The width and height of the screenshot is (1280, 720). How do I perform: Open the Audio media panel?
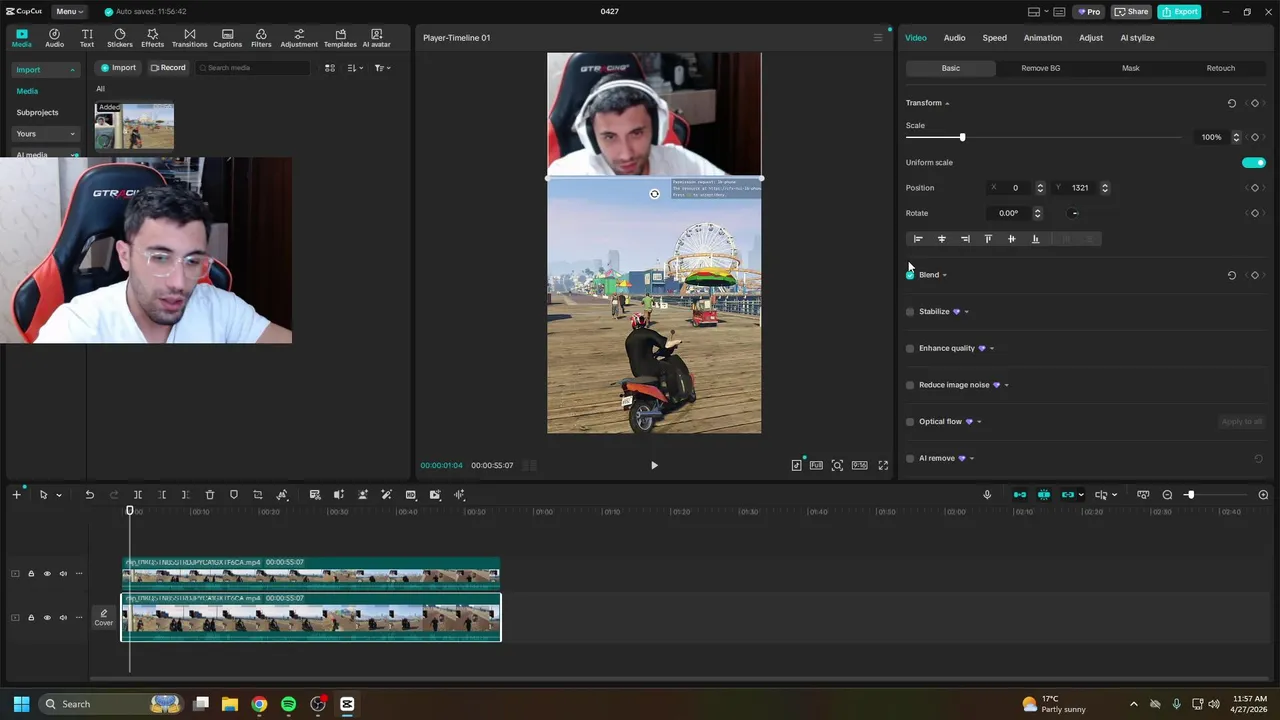click(54, 38)
